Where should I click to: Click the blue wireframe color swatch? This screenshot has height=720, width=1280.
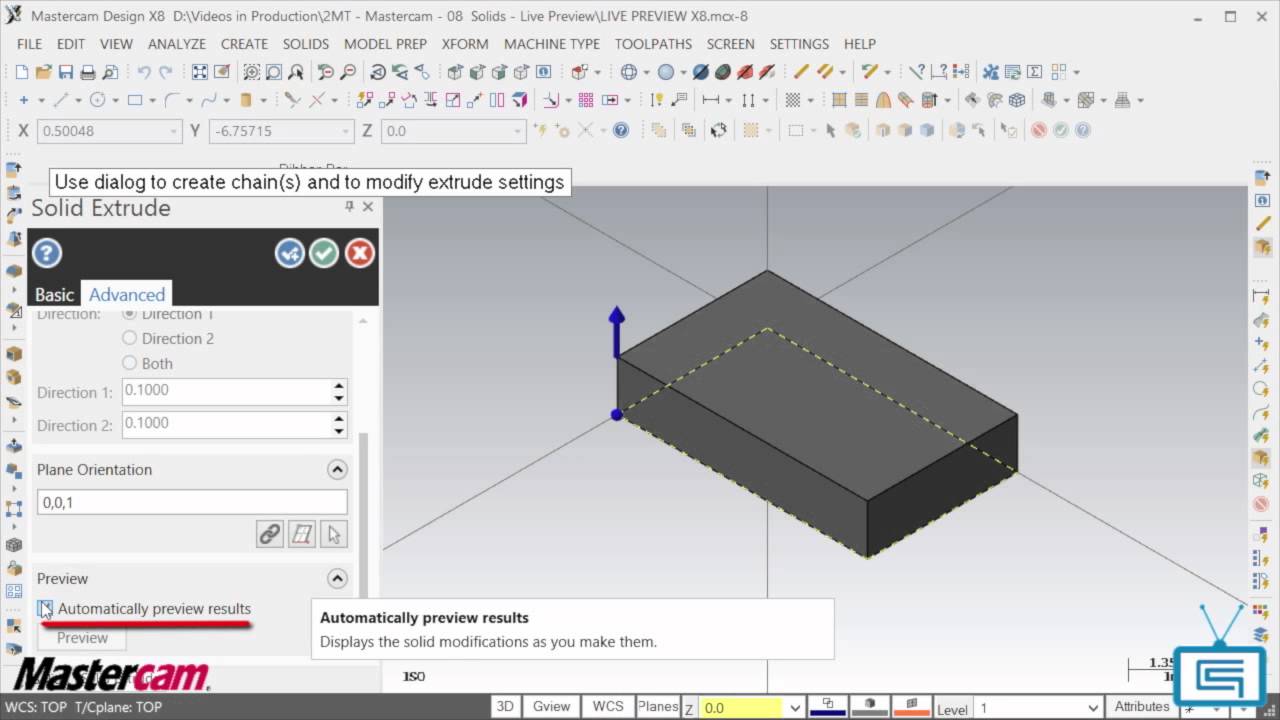(x=827, y=707)
